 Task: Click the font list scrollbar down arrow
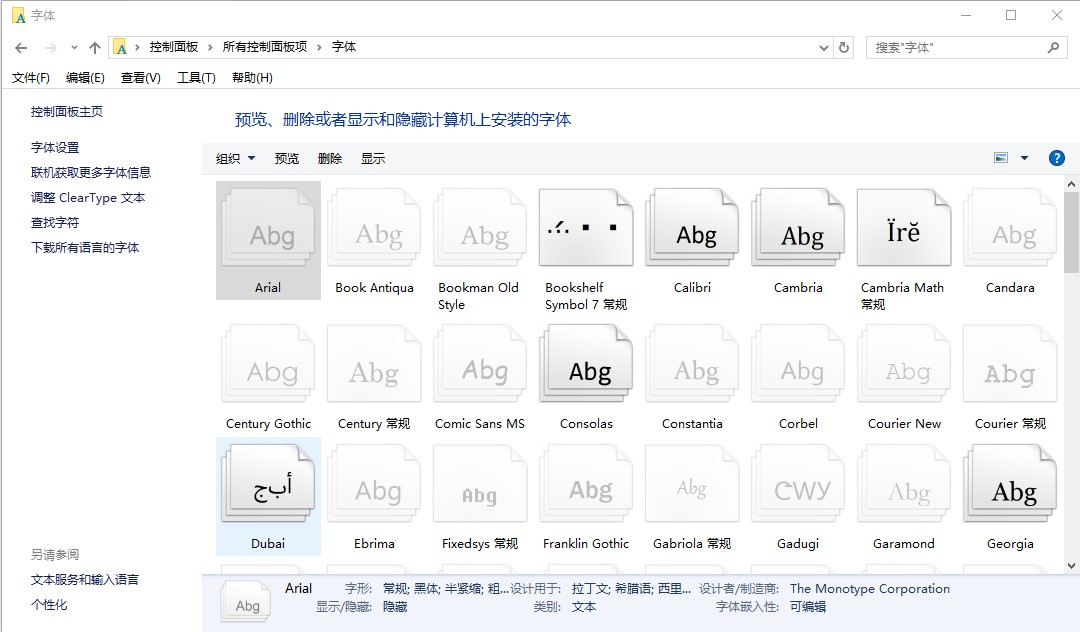point(1071,566)
